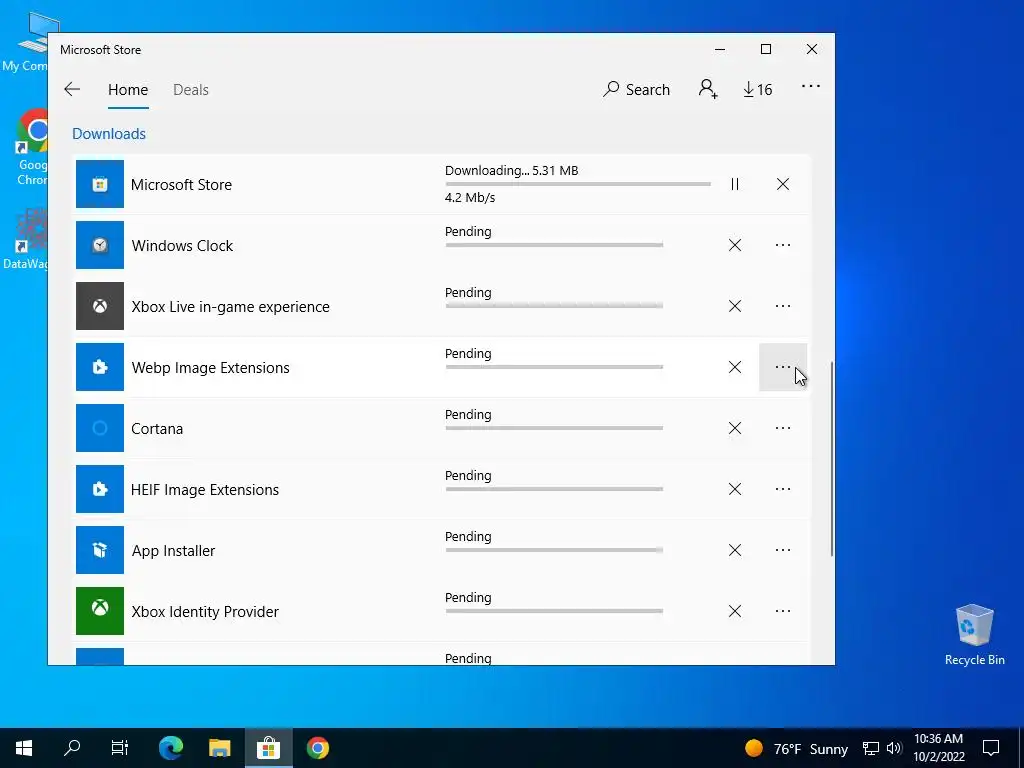
Task: Click the Cortana app icon
Action: (x=100, y=428)
